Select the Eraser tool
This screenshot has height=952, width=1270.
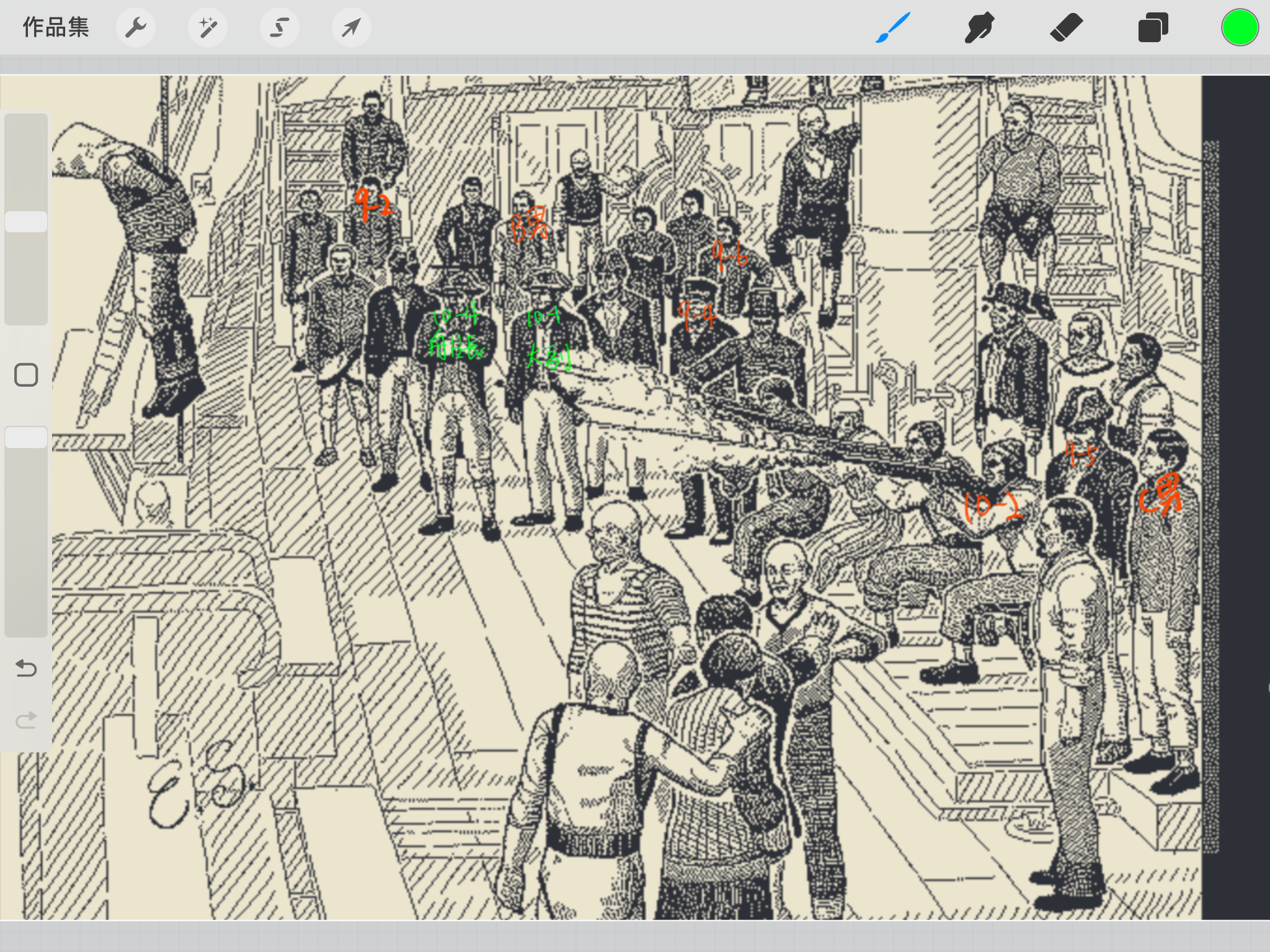click(1067, 27)
